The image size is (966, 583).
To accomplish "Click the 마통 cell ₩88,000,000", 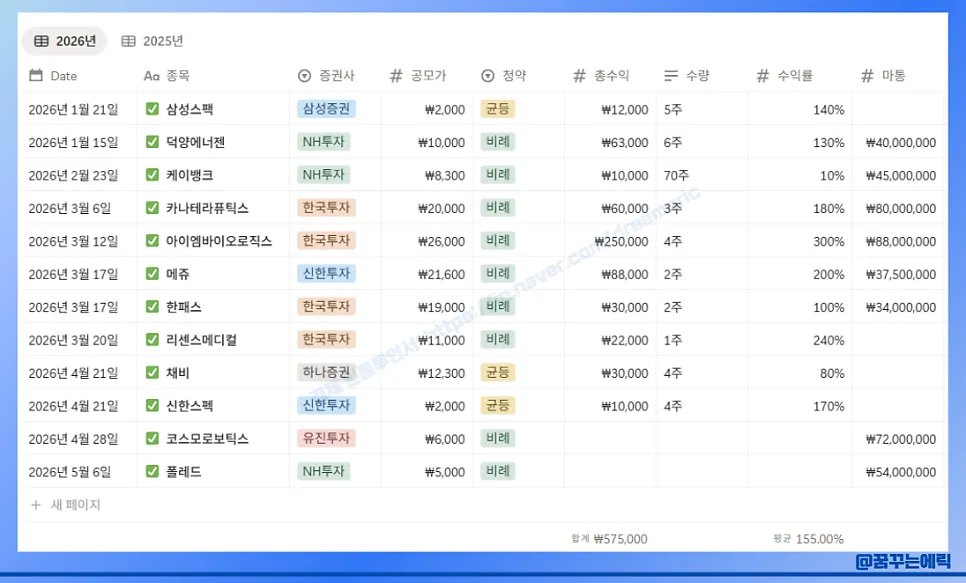I will 901,242.
